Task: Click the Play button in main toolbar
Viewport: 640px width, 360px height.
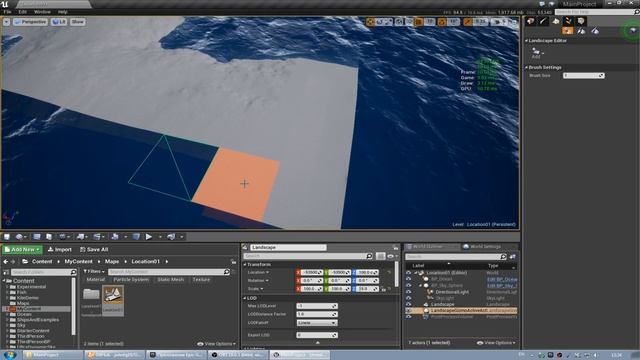Action: (149, 237)
